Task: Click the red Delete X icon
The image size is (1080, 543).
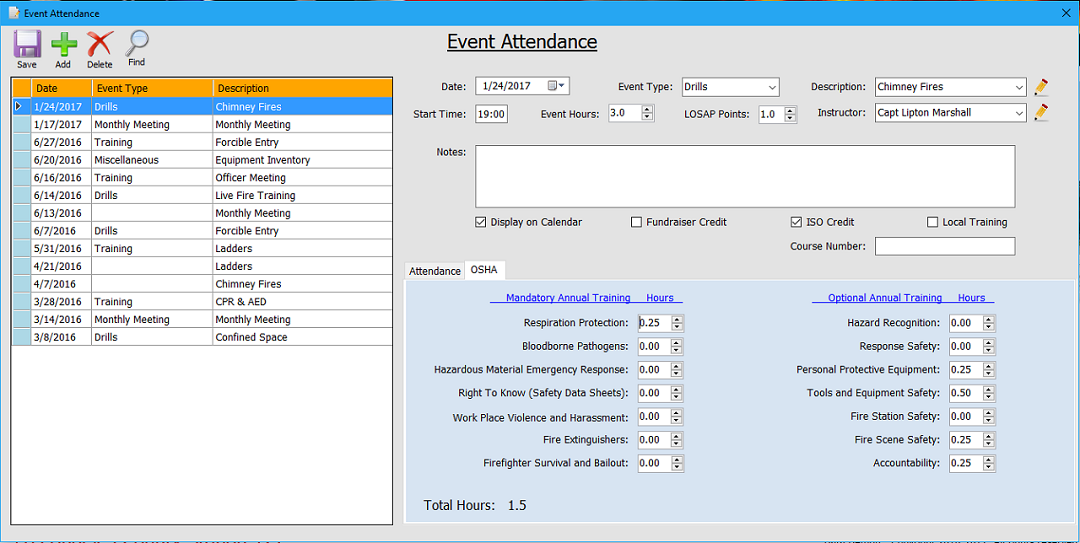Action: (x=99, y=45)
